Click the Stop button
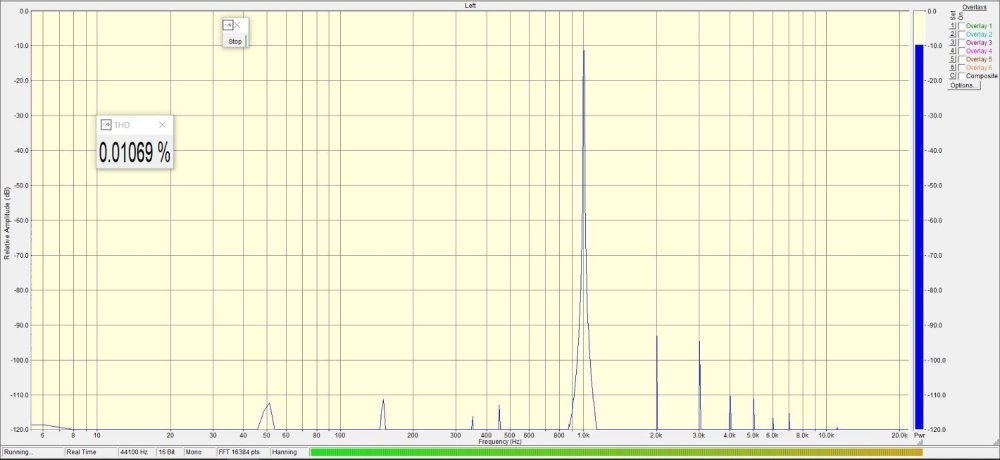Screen dimensions: 1000x460 click(235, 41)
